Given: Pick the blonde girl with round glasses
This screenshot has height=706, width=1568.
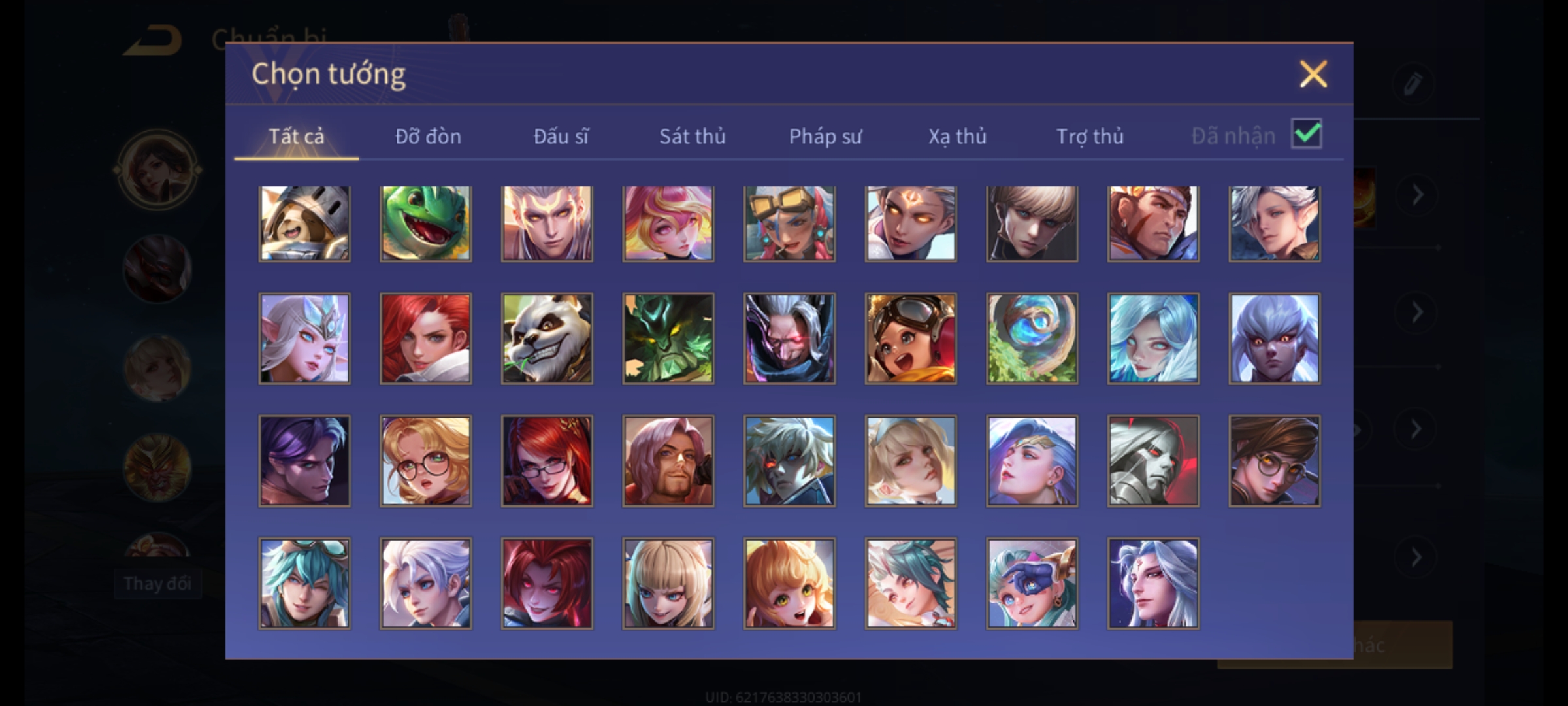Looking at the screenshot, I should (x=425, y=461).
